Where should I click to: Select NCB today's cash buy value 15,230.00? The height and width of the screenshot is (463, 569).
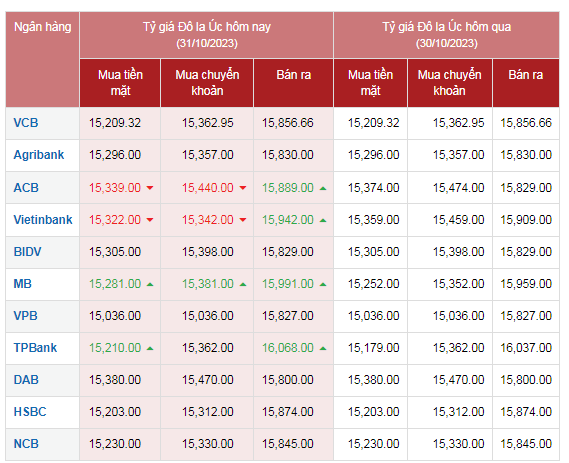click(115, 443)
